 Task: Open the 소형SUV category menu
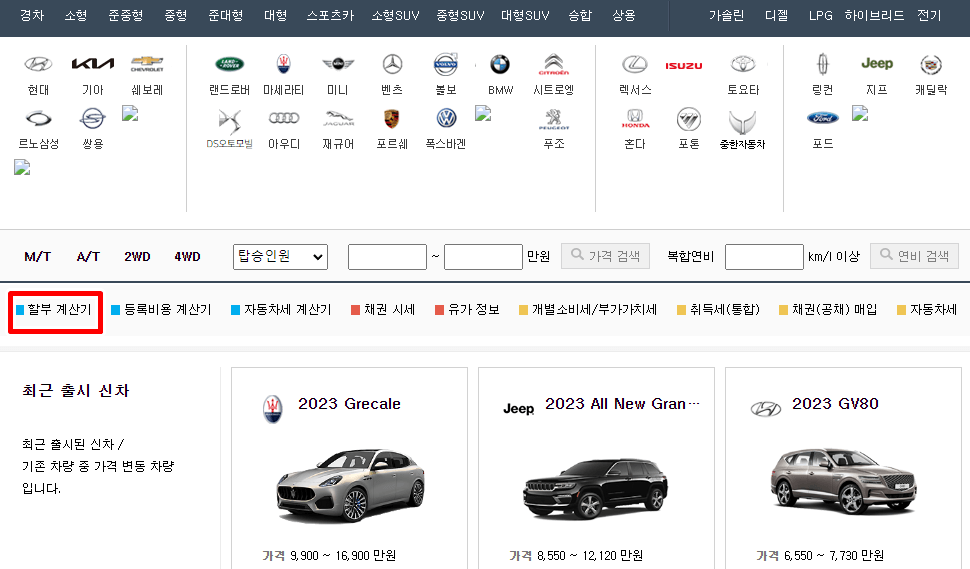[x=395, y=15]
